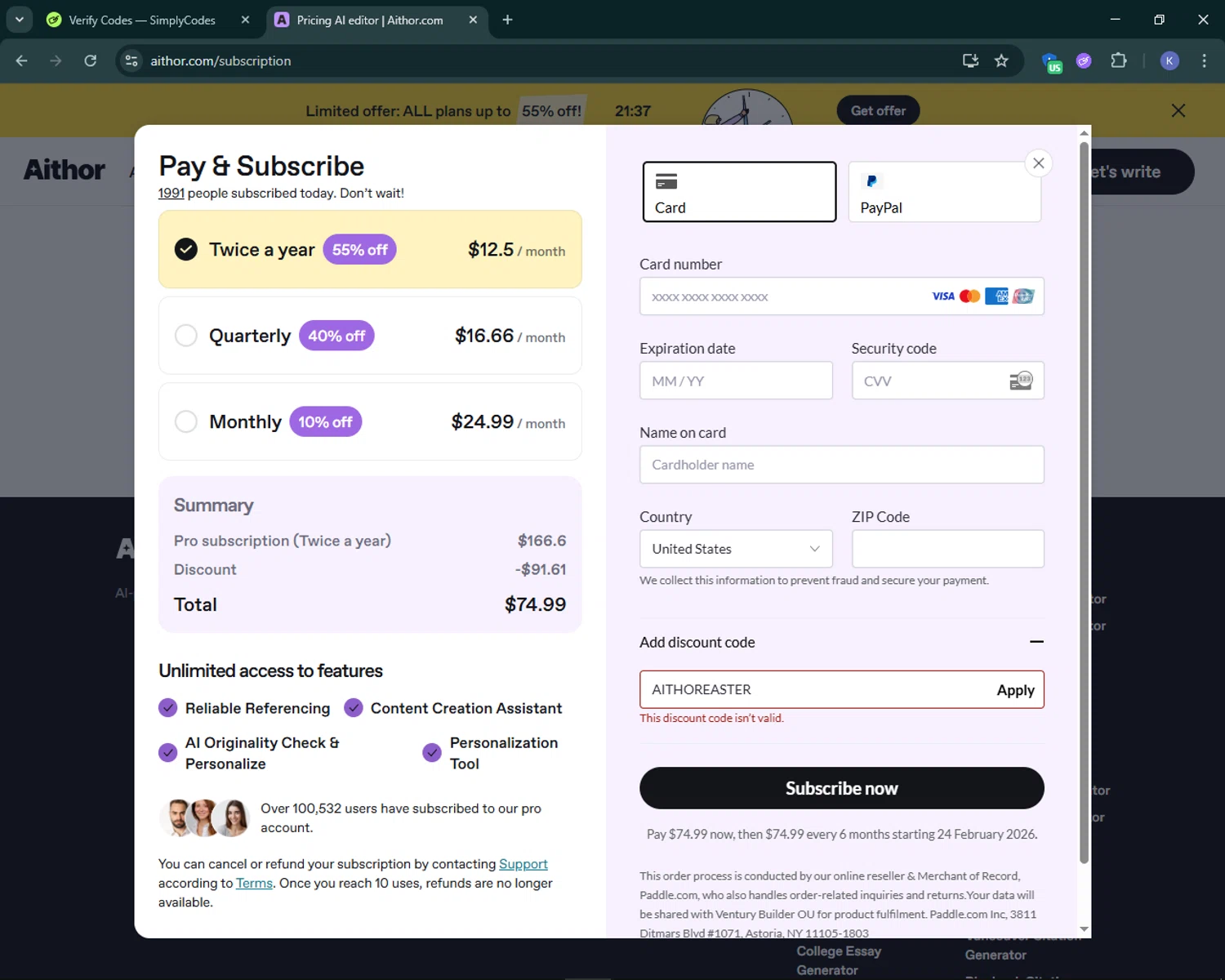Close the Pay & Subscribe dialog

click(x=1038, y=163)
